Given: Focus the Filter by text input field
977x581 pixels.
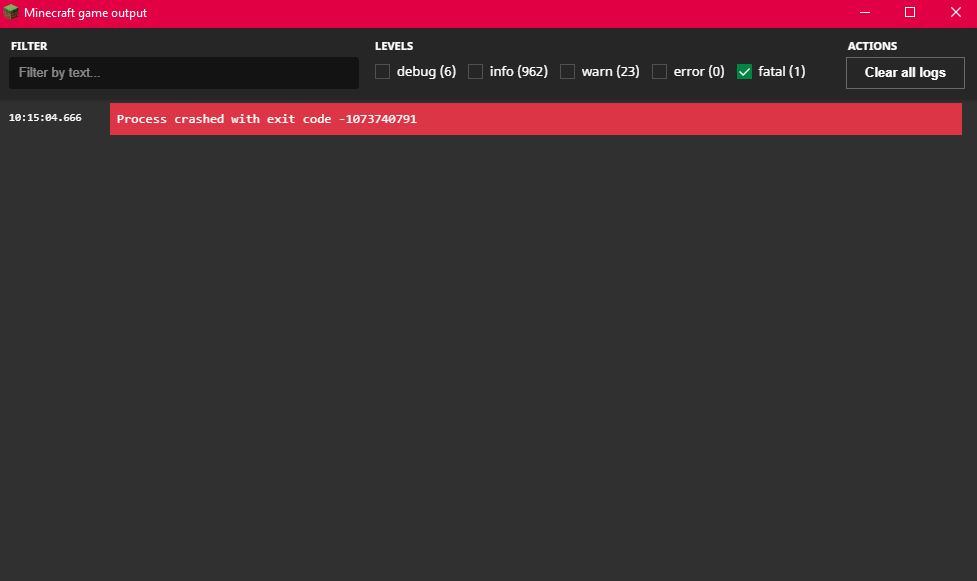Looking at the screenshot, I should (x=184, y=73).
